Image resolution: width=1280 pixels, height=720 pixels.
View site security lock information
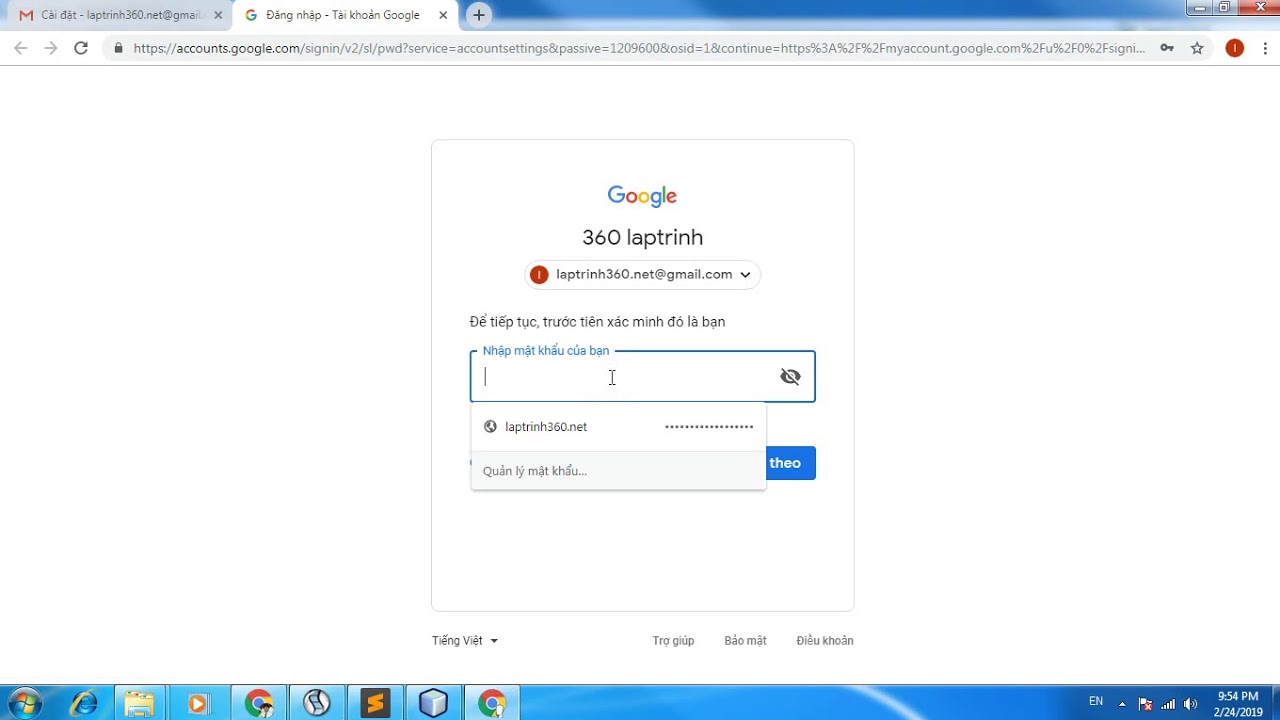pos(119,48)
